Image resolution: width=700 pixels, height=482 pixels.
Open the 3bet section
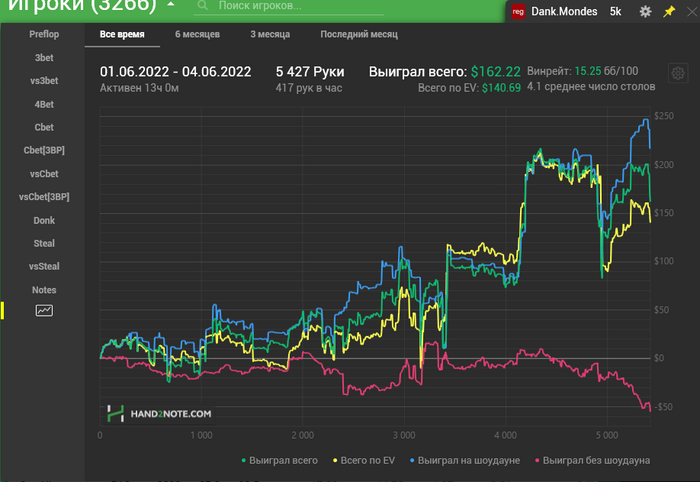tap(44, 58)
